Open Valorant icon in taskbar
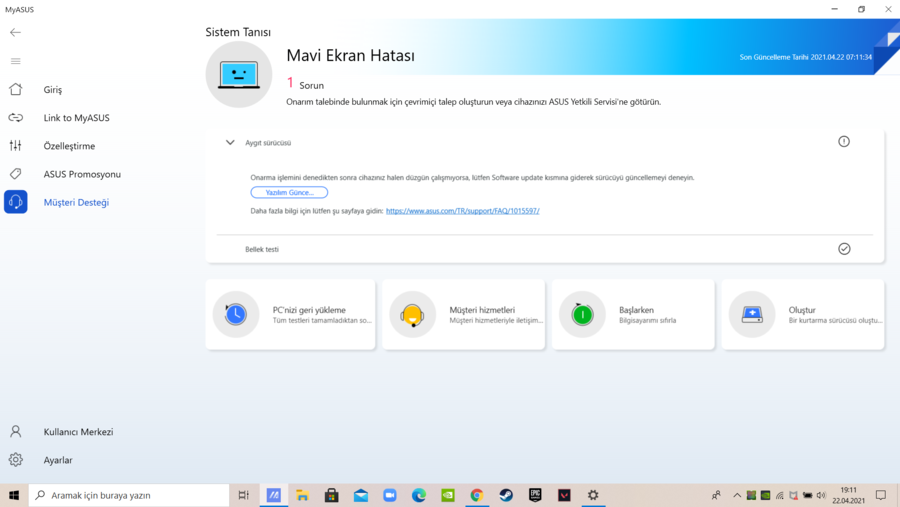Screen dimensions: 900x507 coord(564,495)
